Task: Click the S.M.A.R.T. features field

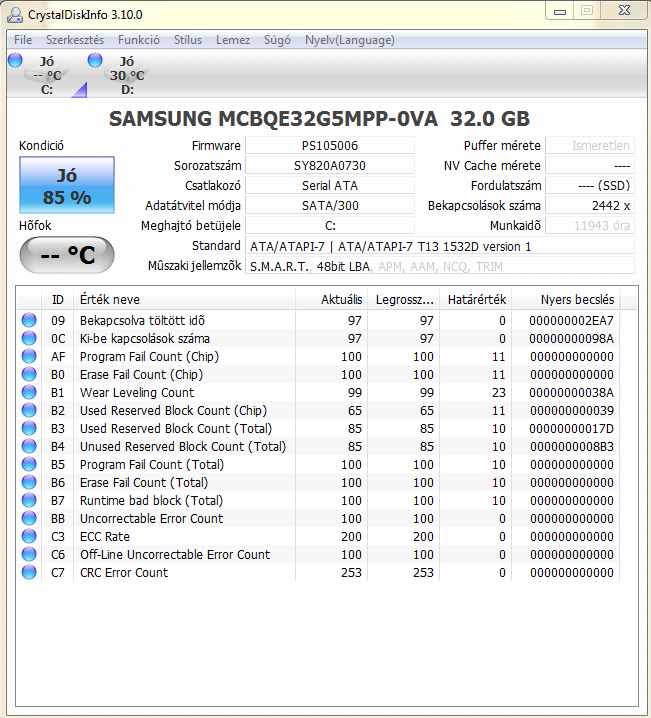Action: (440, 266)
